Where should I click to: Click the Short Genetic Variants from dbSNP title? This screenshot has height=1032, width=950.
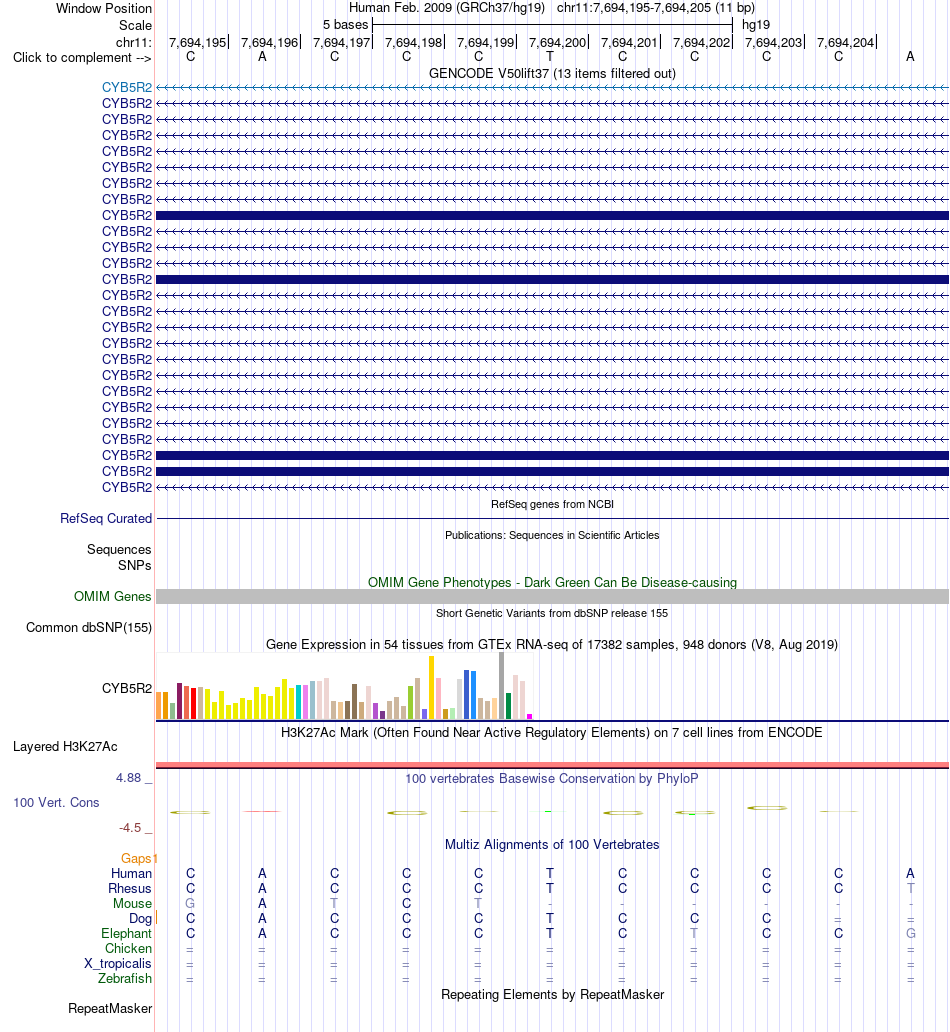pyautogui.click(x=552, y=613)
